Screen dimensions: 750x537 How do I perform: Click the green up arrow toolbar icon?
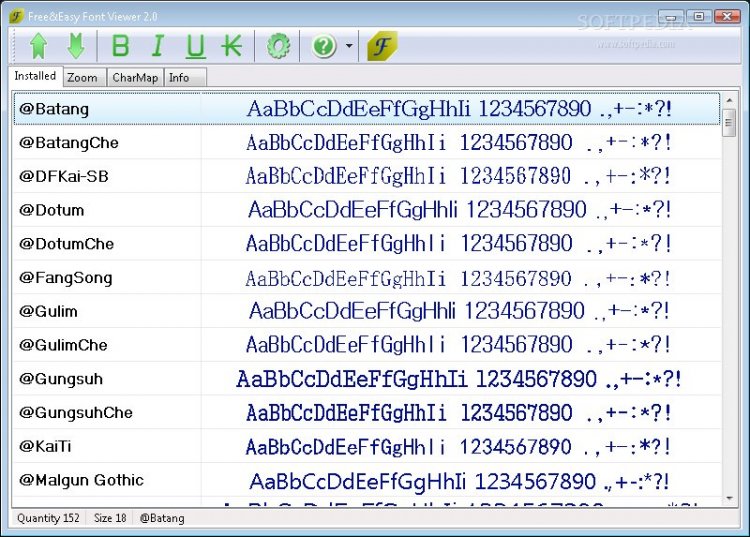[39, 46]
